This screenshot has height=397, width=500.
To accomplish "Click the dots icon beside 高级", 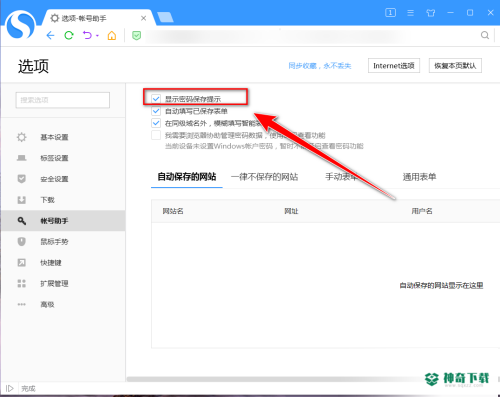I will pyautogui.click(x=22, y=304).
